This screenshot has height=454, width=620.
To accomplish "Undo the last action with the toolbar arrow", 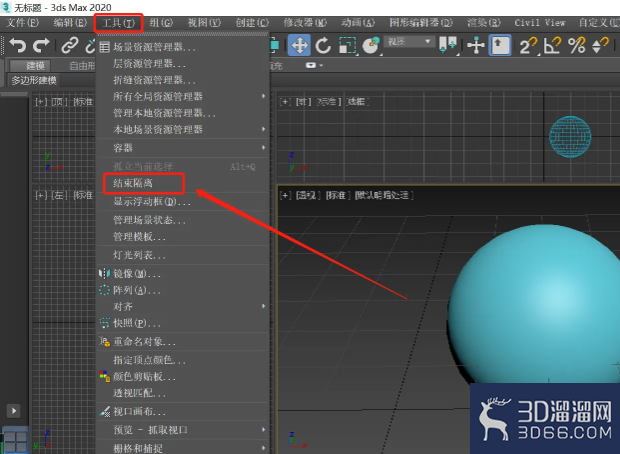I will [x=17, y=45].
